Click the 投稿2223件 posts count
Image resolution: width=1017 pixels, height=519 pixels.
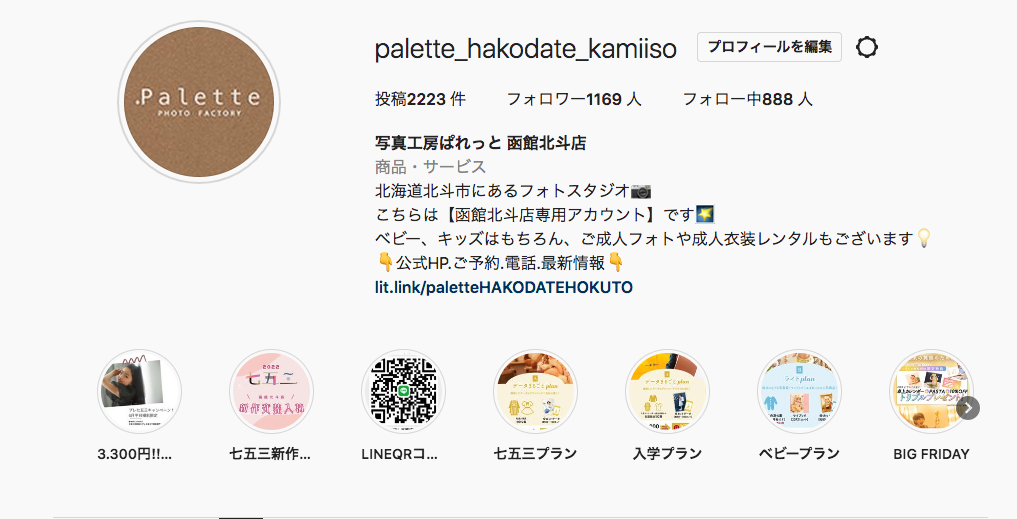coord(420,99)
